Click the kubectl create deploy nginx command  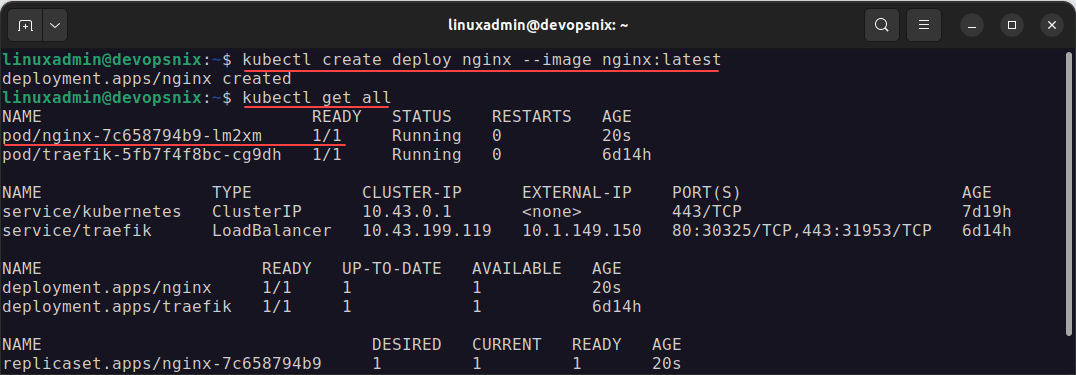482,60
